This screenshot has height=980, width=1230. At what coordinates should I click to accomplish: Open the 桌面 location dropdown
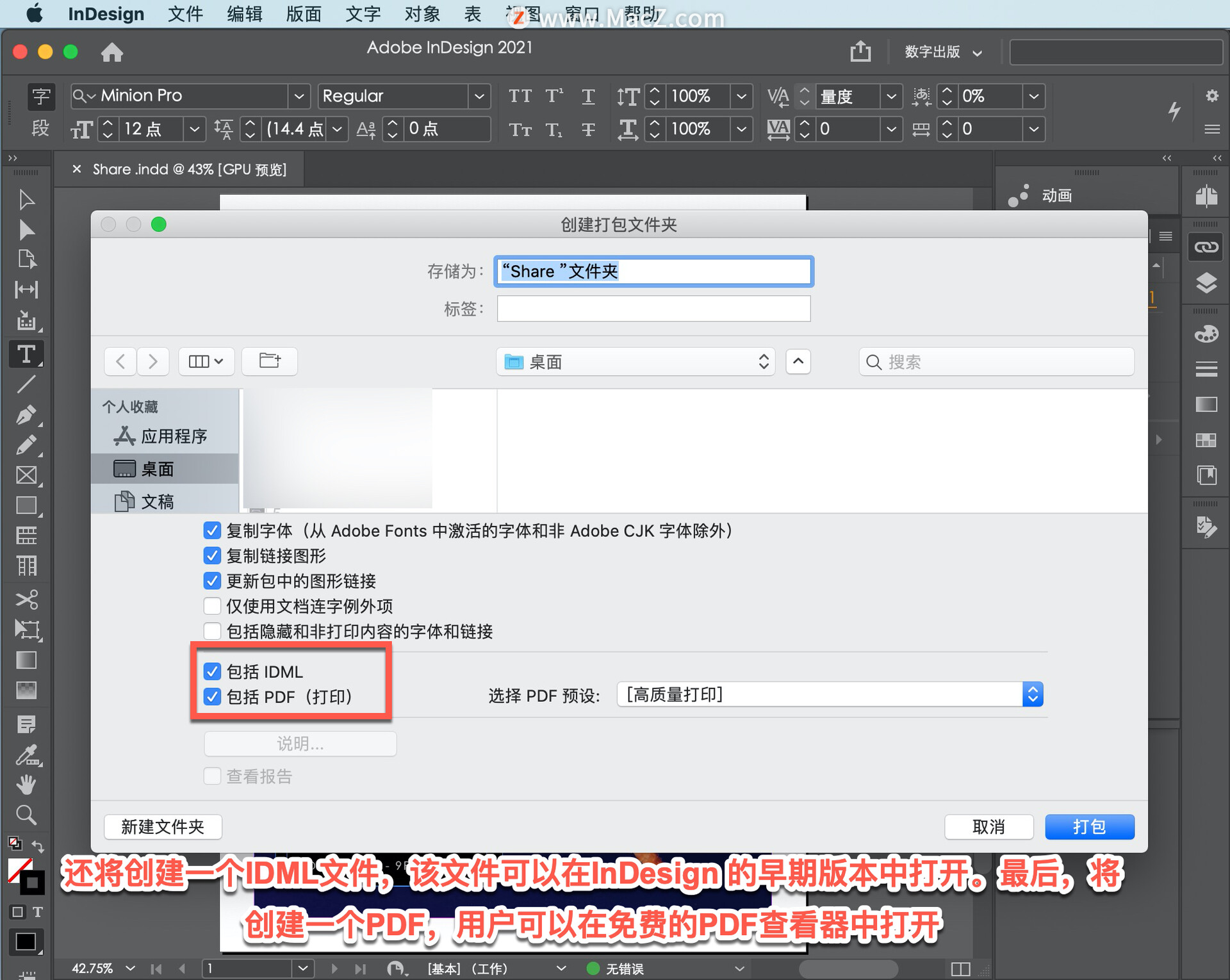(x=635, y=362)
